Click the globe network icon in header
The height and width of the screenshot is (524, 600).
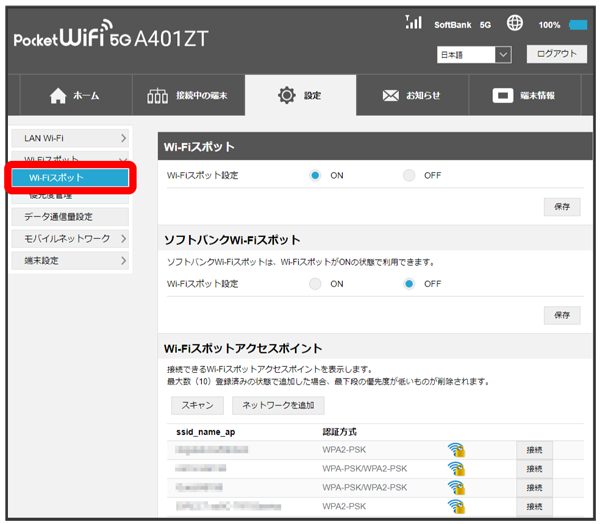coord(515,23)
